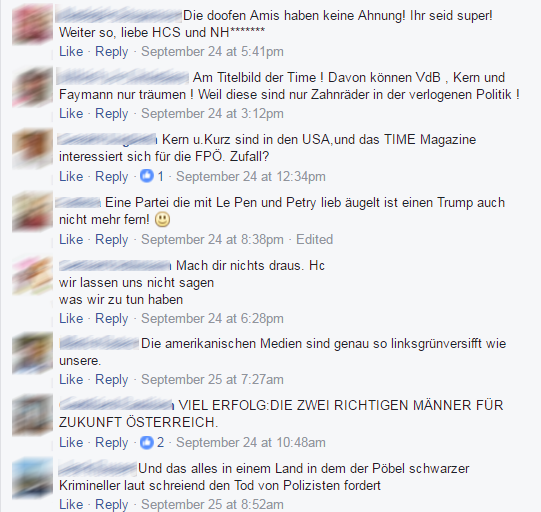Image resolution: width=541 pixels, height=512 pixels.
Task: Like the 'Mach dir nichts draus' comment
Action: pyautogui.click(x=71, y=318)
